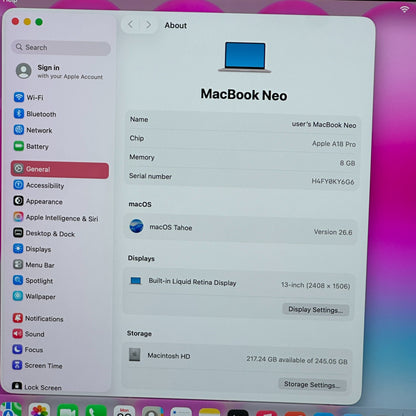Click the serial number H4FY8KY6G6

333,181
